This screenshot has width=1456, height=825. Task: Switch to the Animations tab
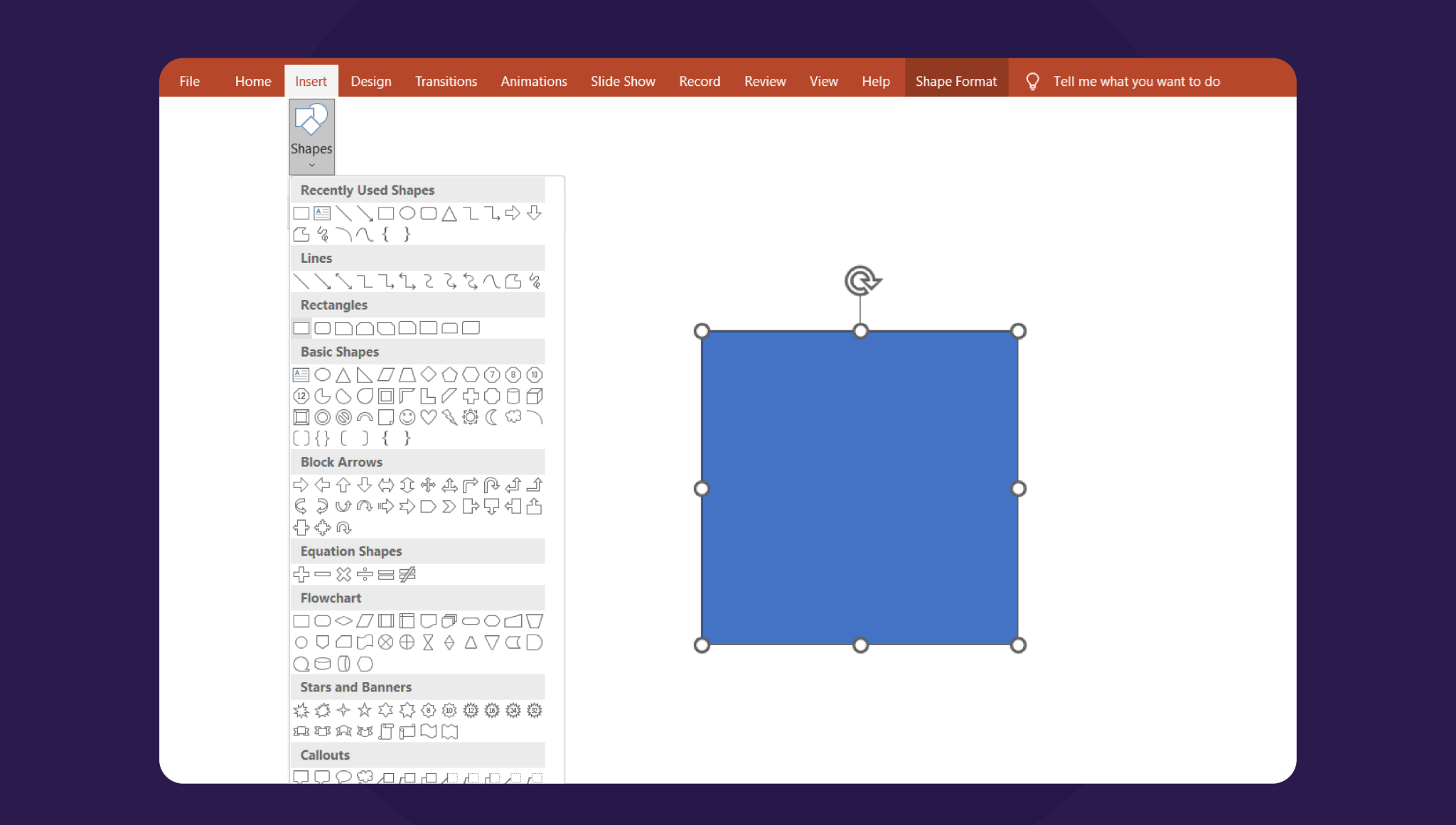pyautogui.click(x=533, y=81)
